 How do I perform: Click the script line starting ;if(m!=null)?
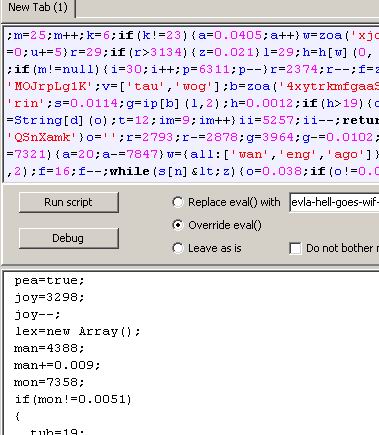(x=193, y=69)
